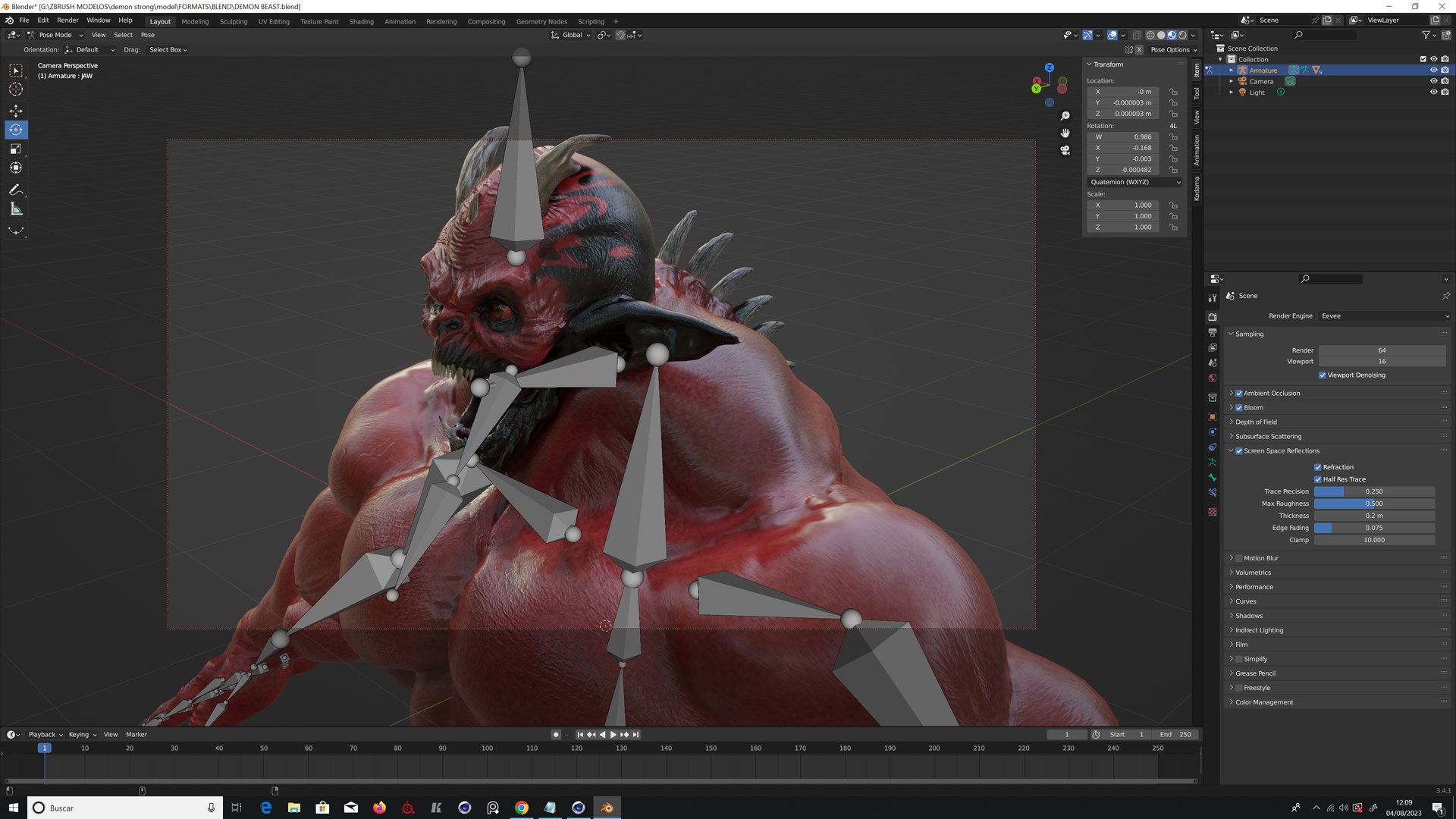Image resolution: width=1456 pixels, height=819 pixels.
Task: Click the pan view hand icon
Action: click(x=1065, y=133)
